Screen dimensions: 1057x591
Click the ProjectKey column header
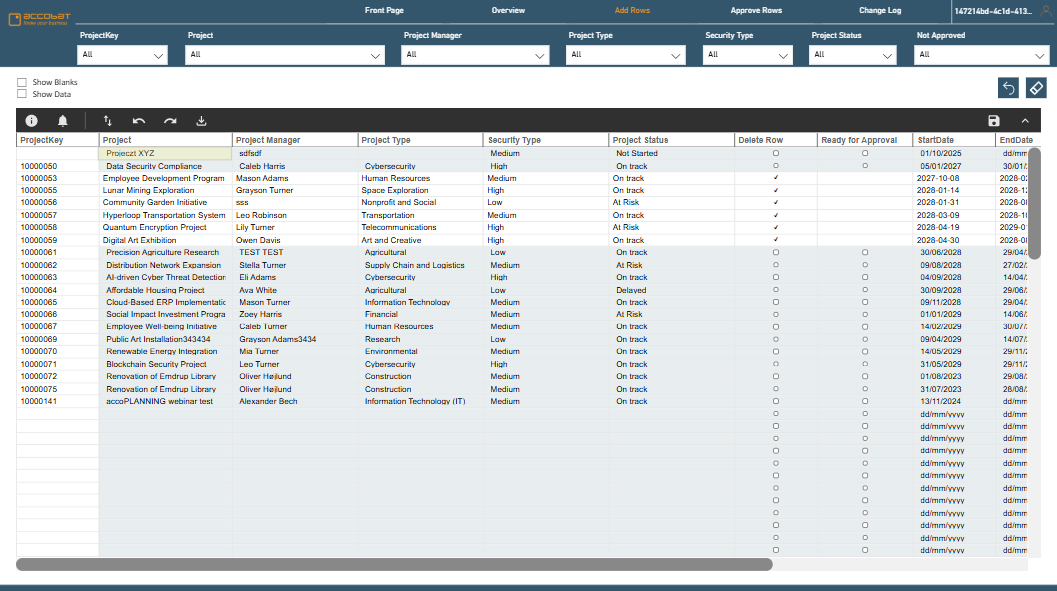(x=57, y=140)
